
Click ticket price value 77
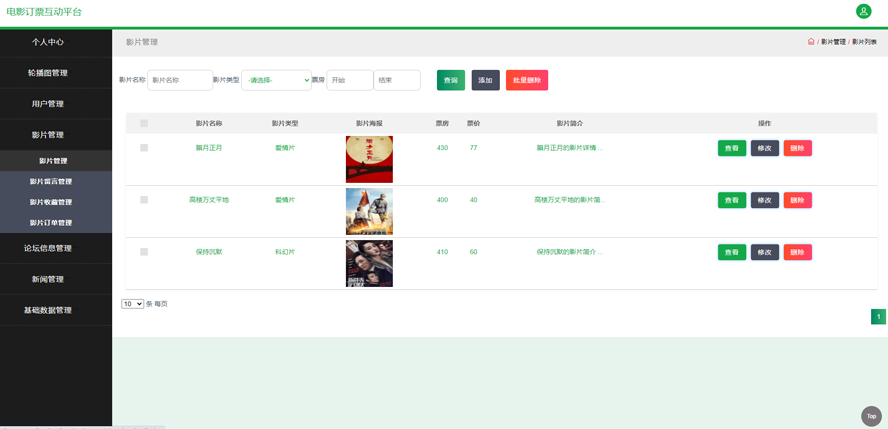[473, 148]
